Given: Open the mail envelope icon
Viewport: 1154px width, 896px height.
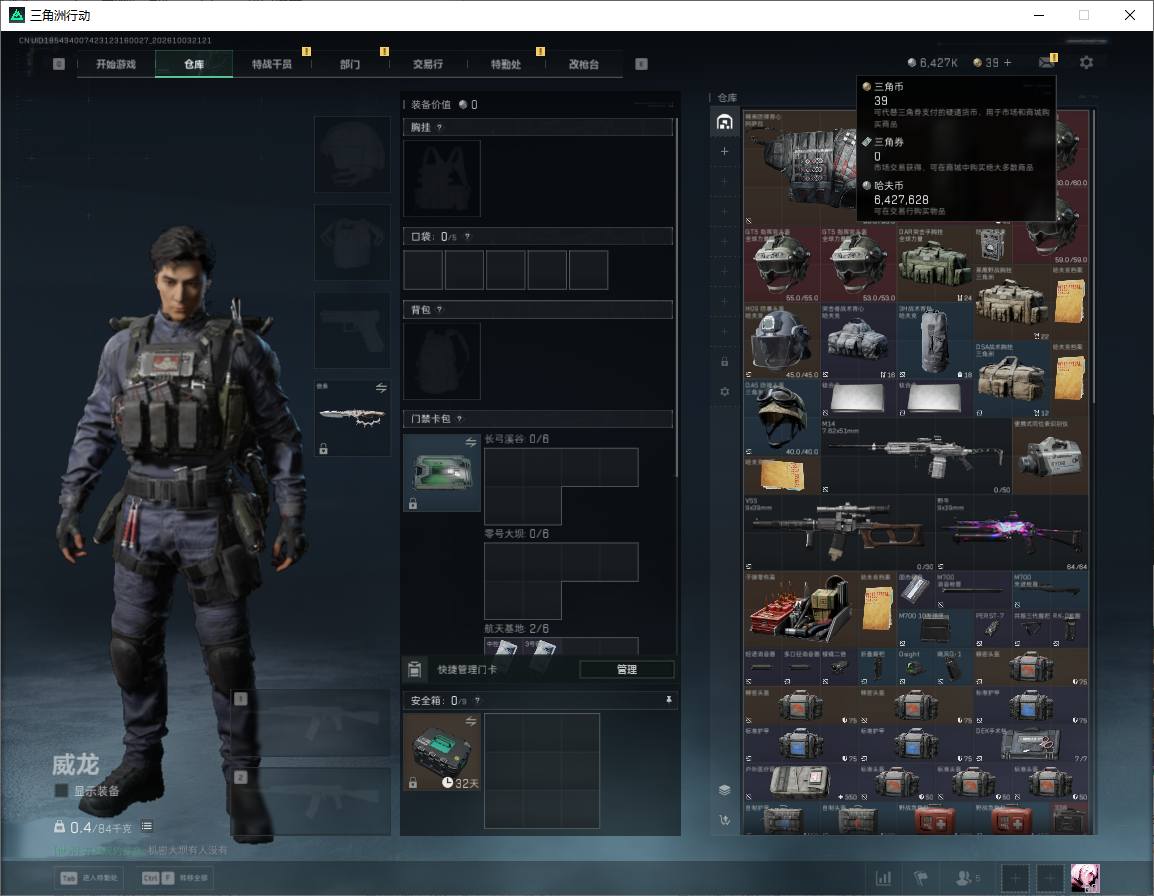Looking at the screenshot, I should pyautogui.click(x=1046, y=63).
